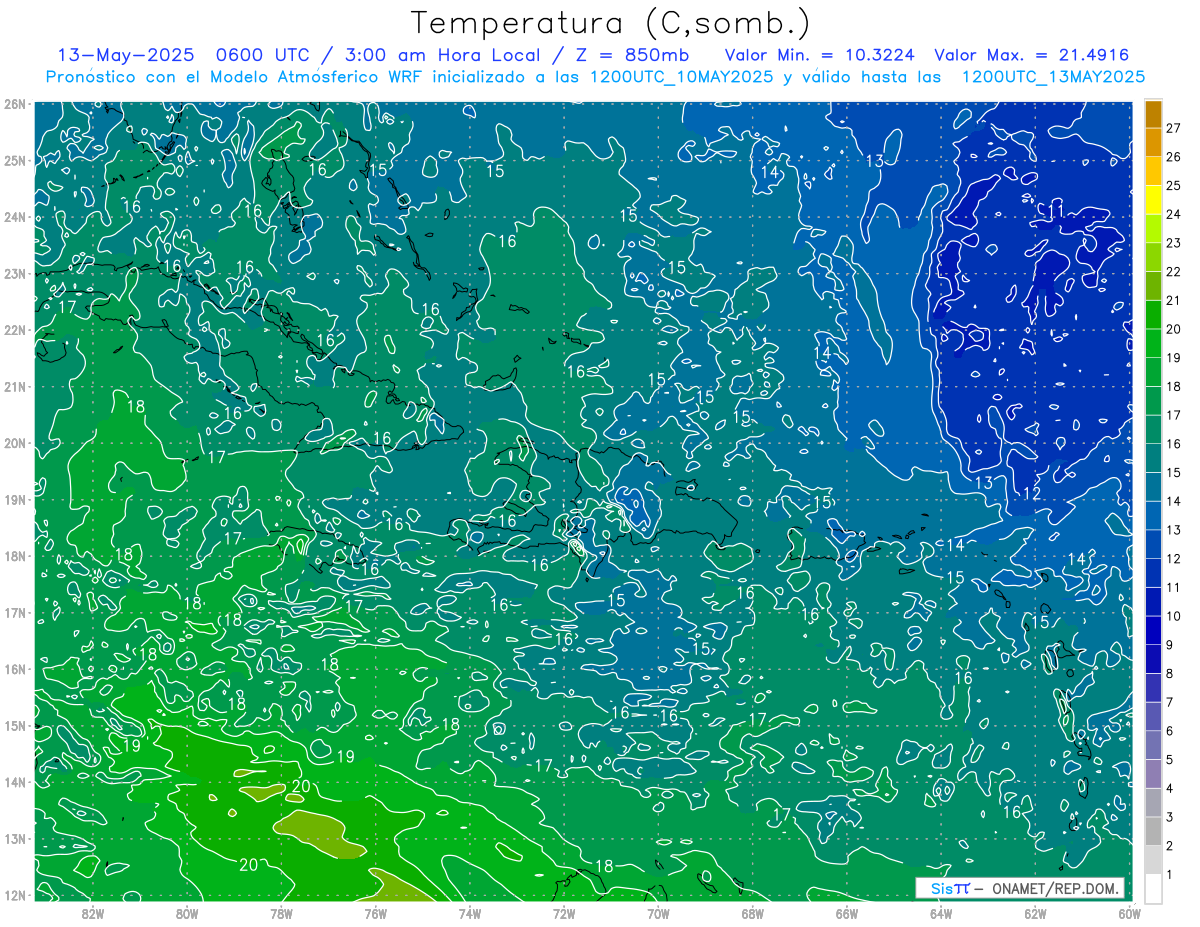Click the "80W" longitude axis label

point(187,912)
